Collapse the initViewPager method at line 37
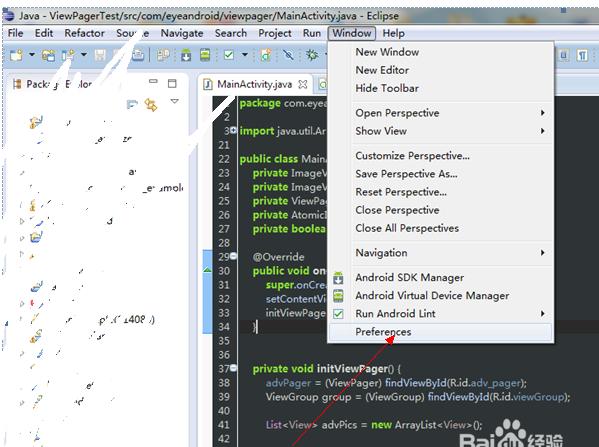Viewport: 599px width, 447px height. (x=233, y=368)
